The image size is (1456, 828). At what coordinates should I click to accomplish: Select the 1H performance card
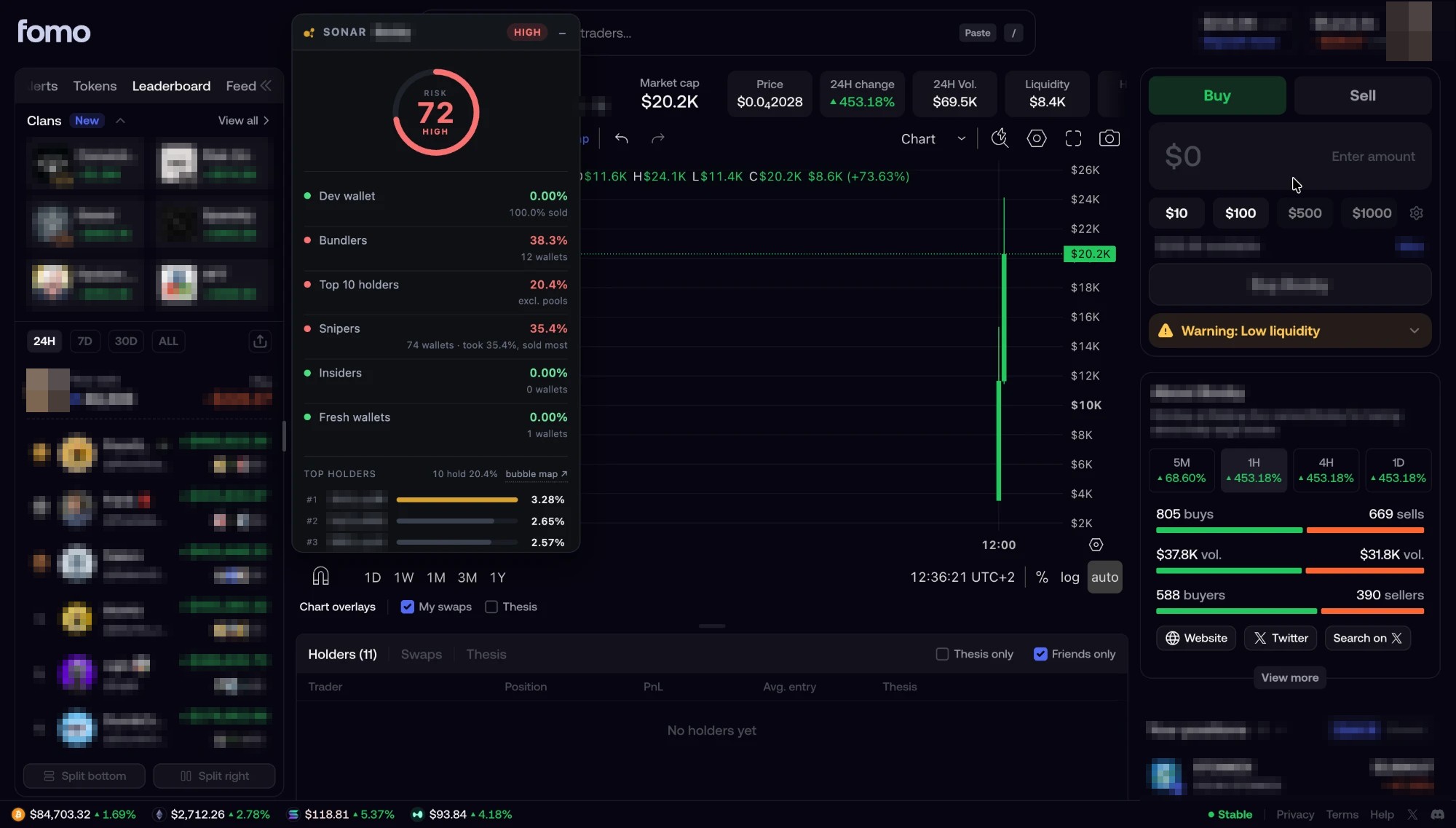click(x=1254, y=470)
